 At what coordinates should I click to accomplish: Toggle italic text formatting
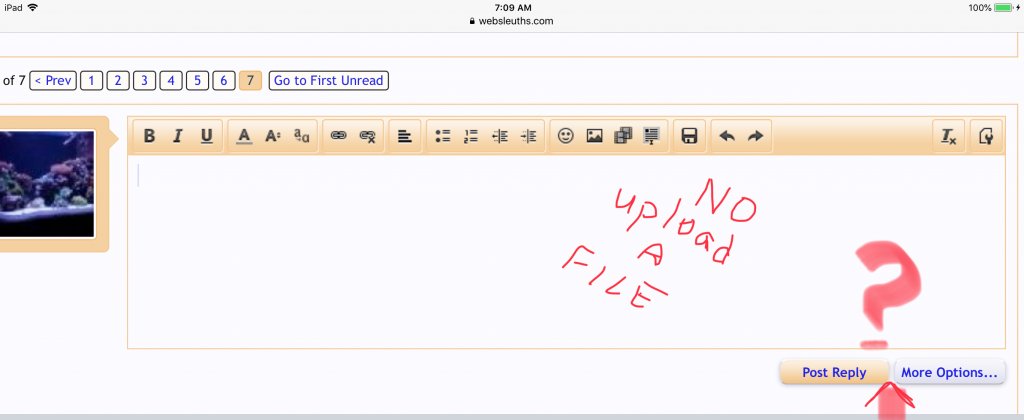click(177, 137)
